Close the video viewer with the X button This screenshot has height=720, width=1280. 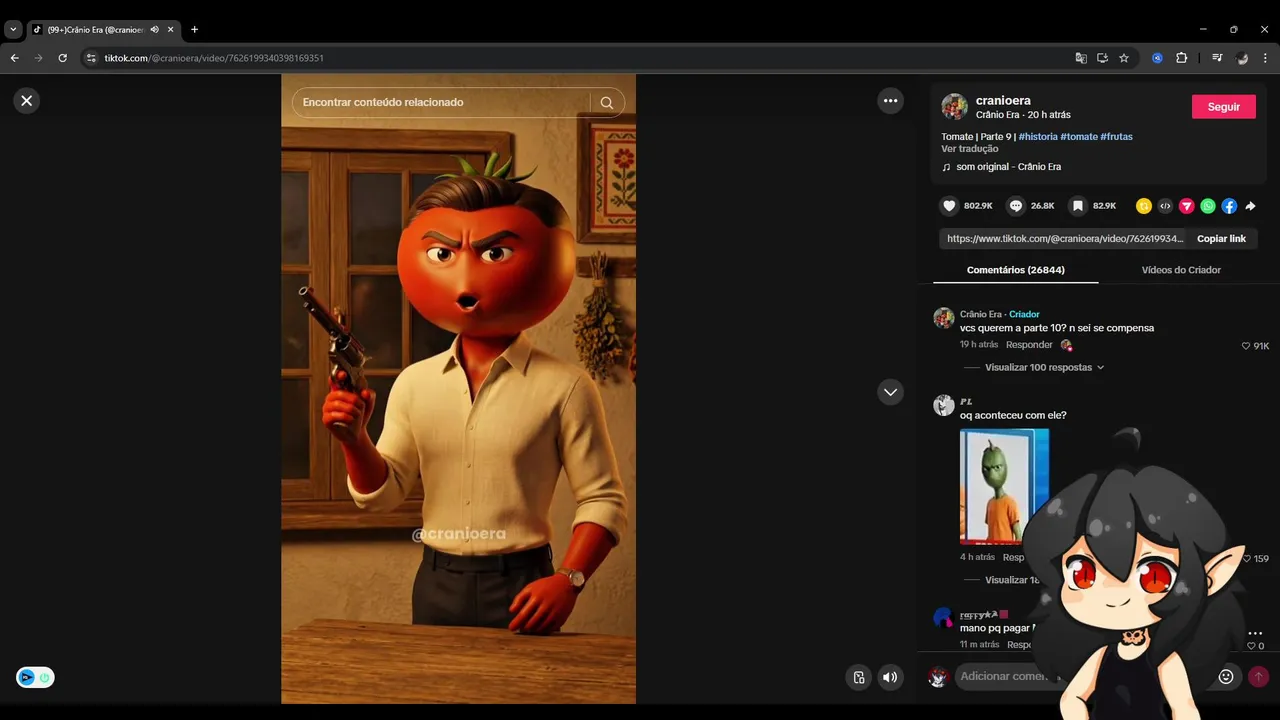(27, 100)
